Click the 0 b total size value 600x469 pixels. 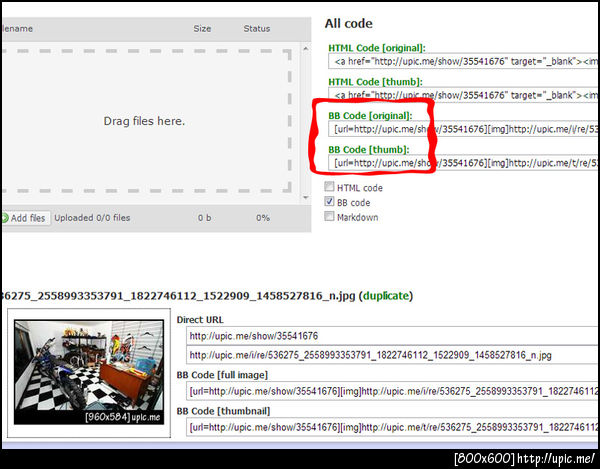tap(204, 218)
